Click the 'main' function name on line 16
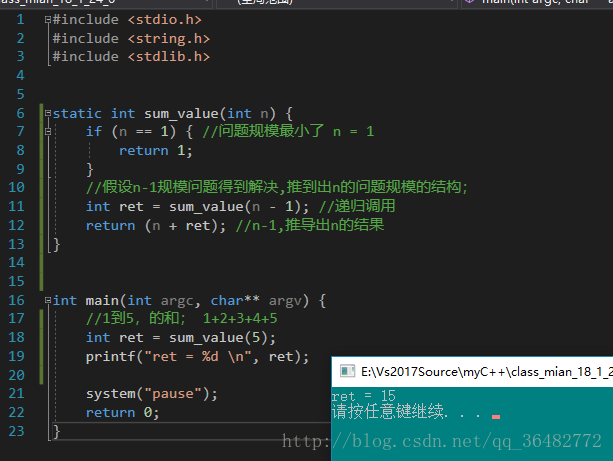The height and width of the screenshot is (461, 613). coord(102,300)
